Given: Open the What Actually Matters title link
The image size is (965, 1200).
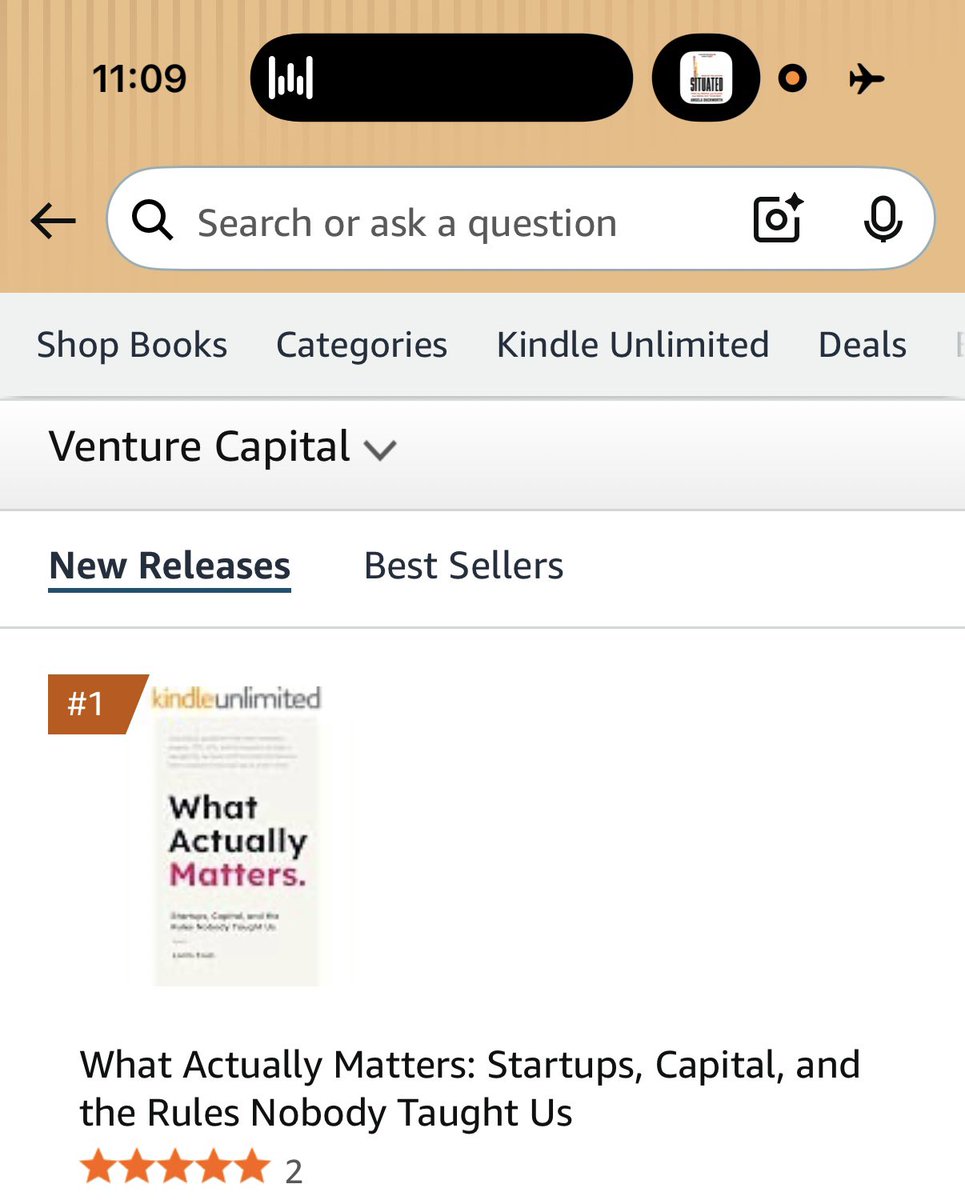Looking at the screenshot, I should [x=470, y=1088].
